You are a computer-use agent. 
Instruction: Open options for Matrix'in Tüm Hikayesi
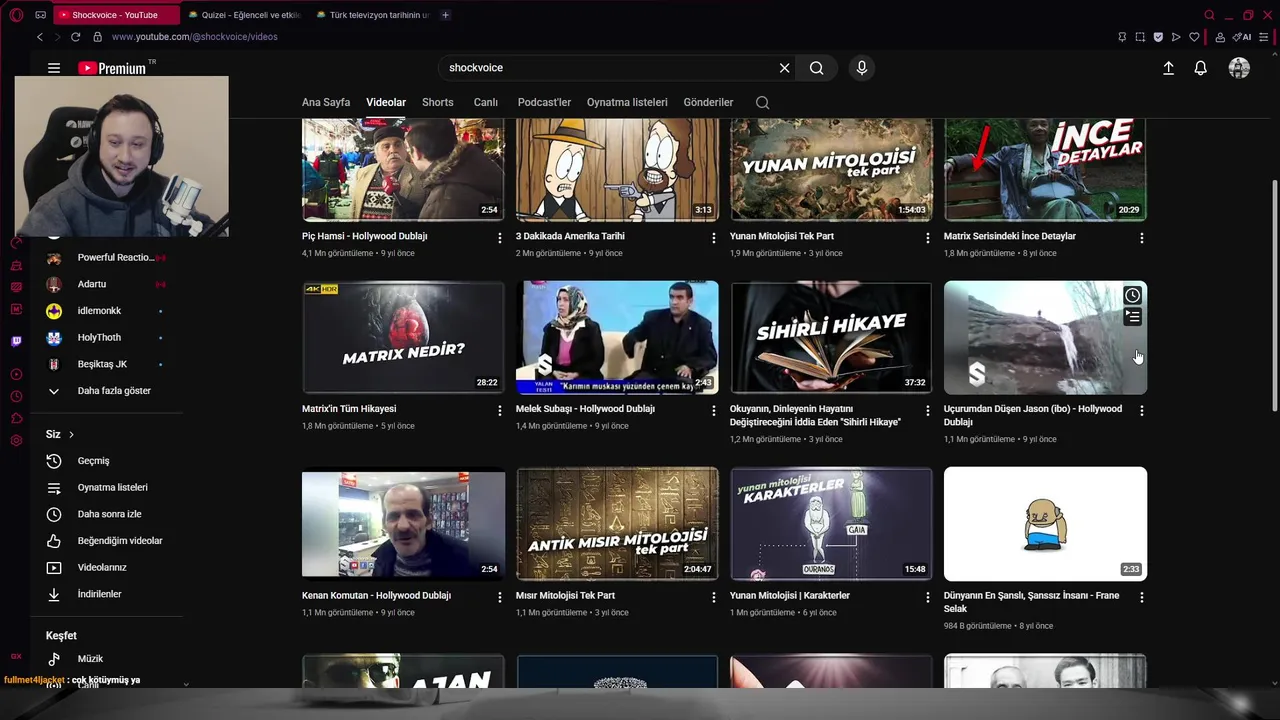pos(500,411)
